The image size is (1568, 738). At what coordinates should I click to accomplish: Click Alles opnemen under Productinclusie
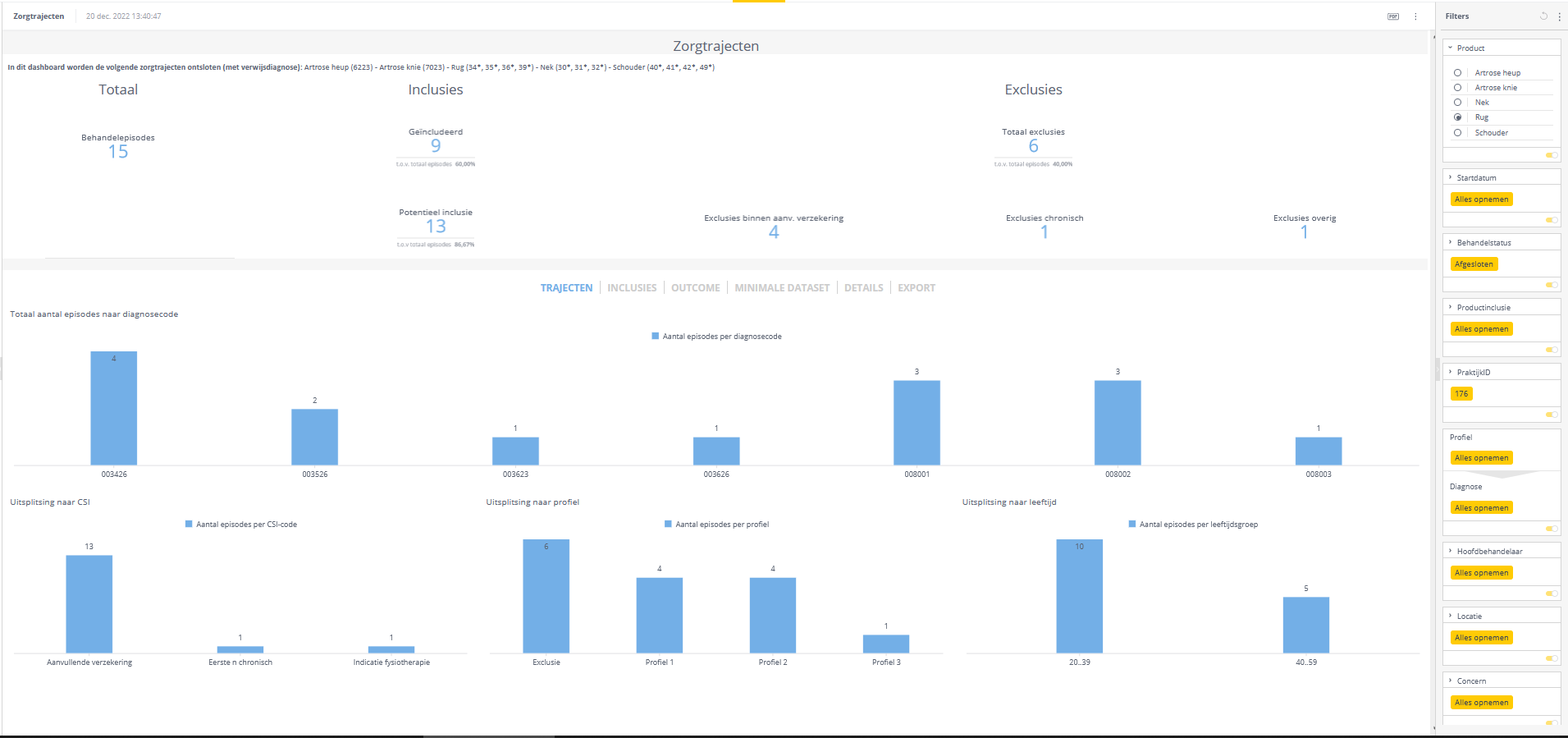tap(1482, 329)
